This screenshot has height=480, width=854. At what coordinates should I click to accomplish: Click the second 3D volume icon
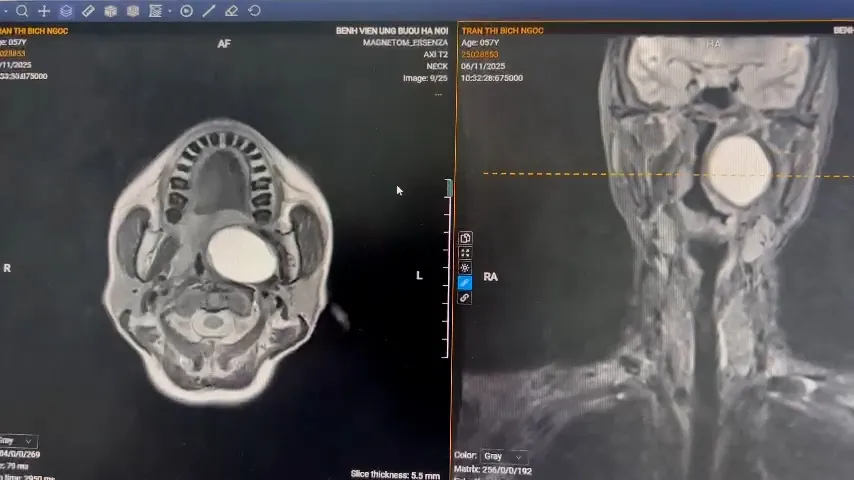pyautogui.click(x=132, y=11)
